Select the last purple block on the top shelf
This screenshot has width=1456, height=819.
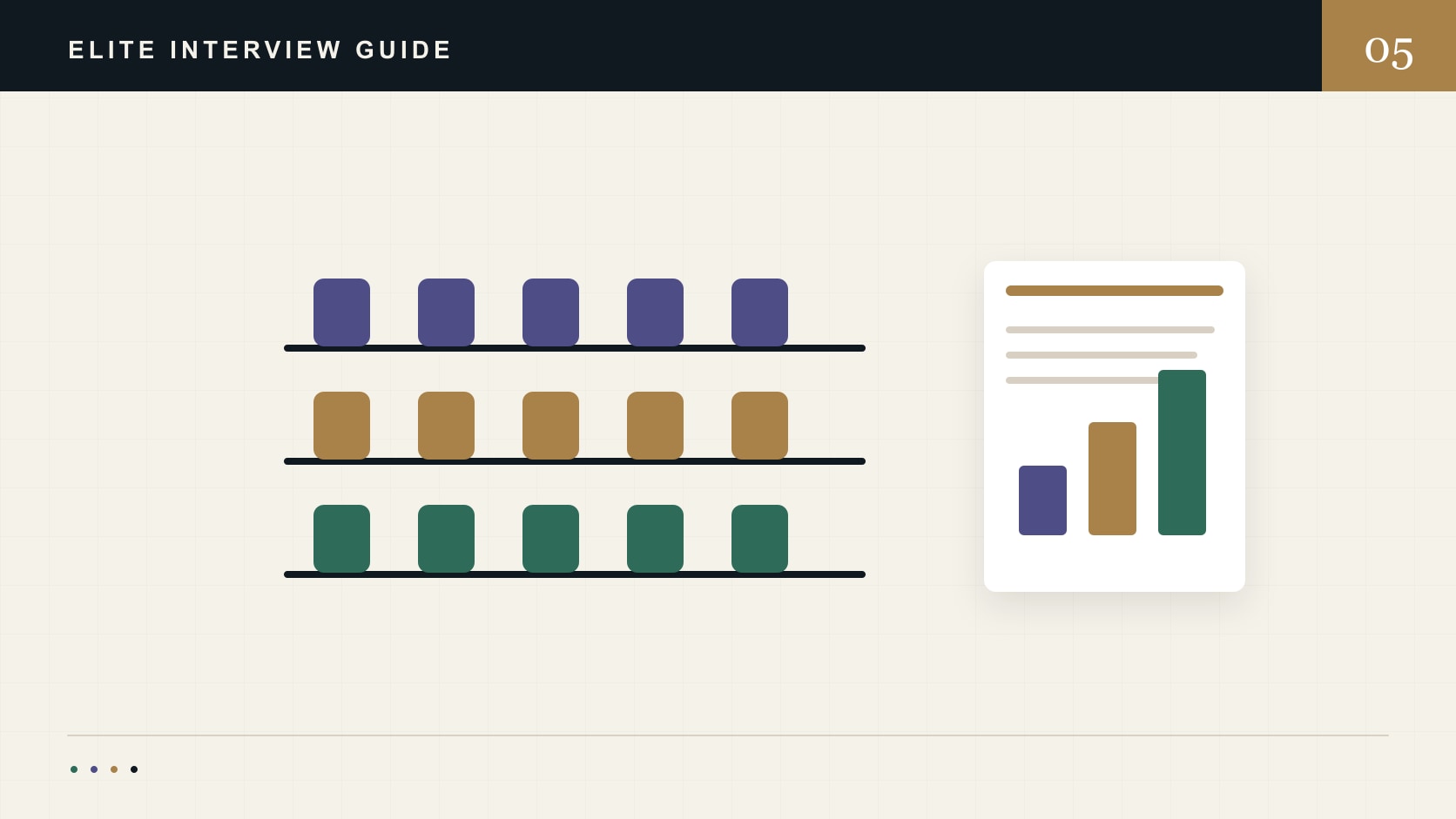(x=759, y=312)
